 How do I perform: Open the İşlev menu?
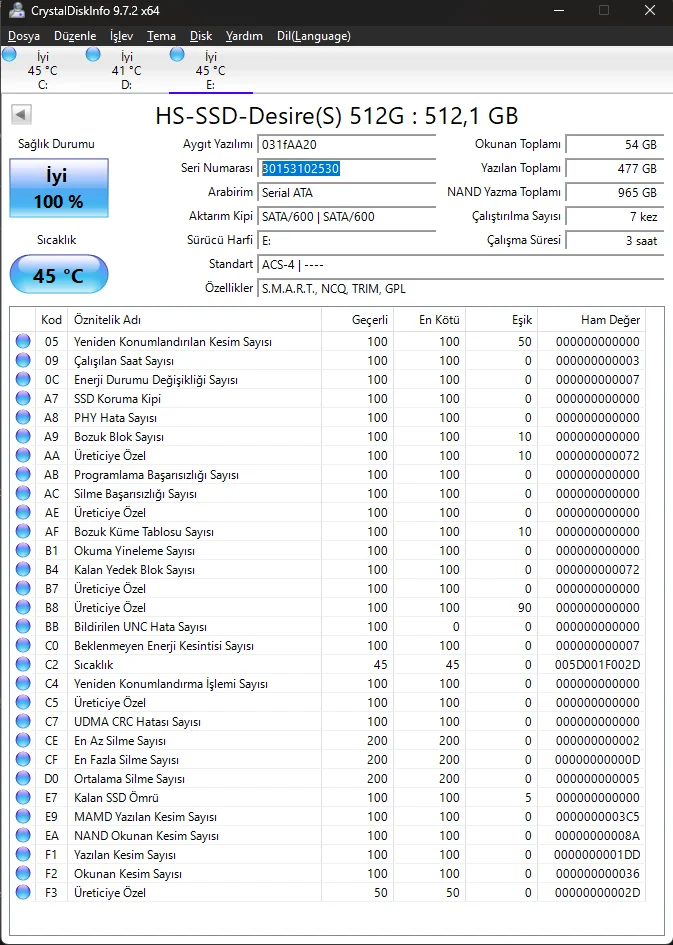tap(121, 36)
